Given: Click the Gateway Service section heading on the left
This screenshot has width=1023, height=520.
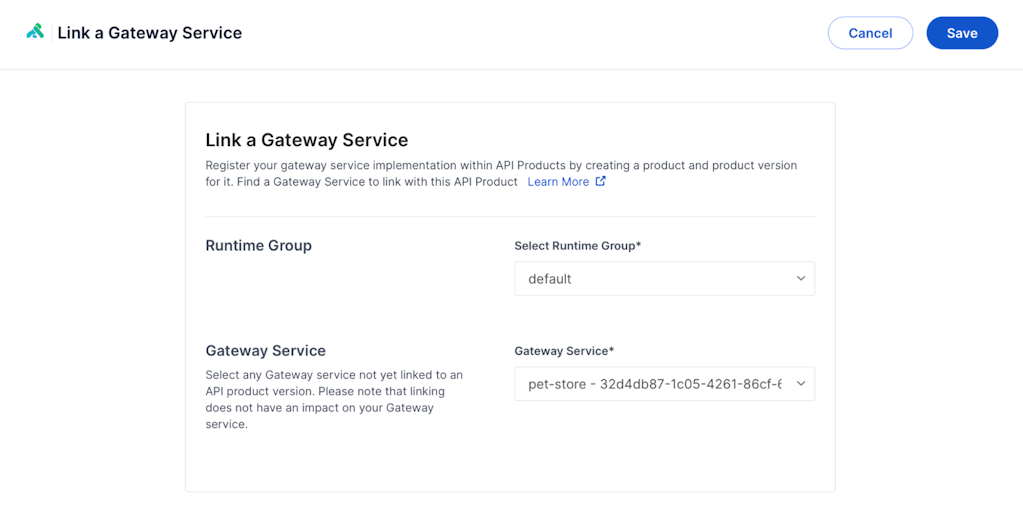Looking at the screenshot, I should (x=265, y=351).
